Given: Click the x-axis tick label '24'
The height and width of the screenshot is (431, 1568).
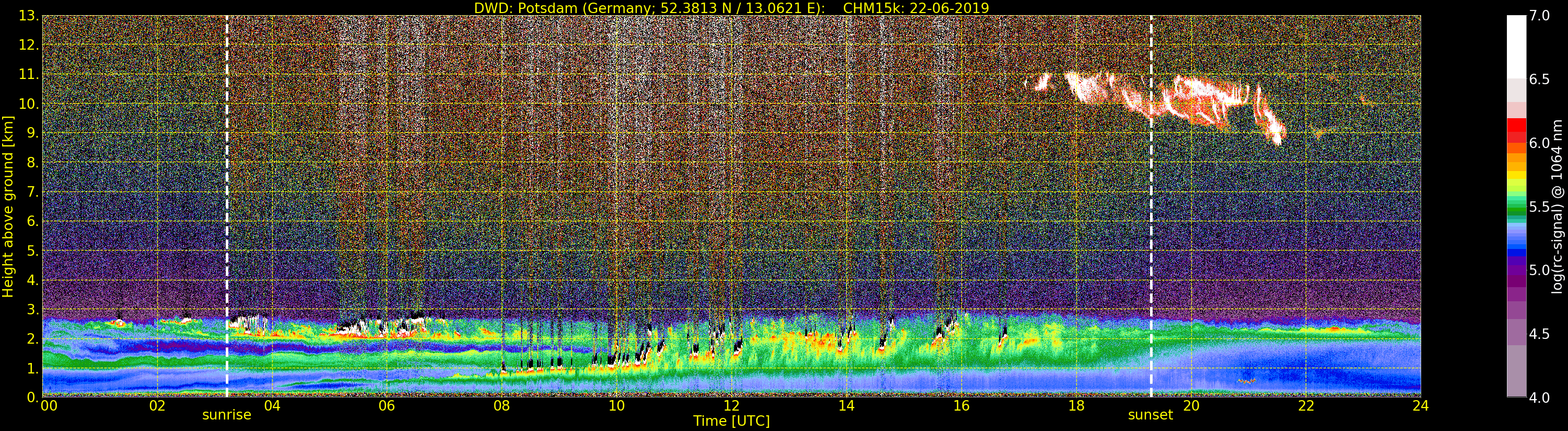Looking at the screenshot, I should pos(1420,406).
